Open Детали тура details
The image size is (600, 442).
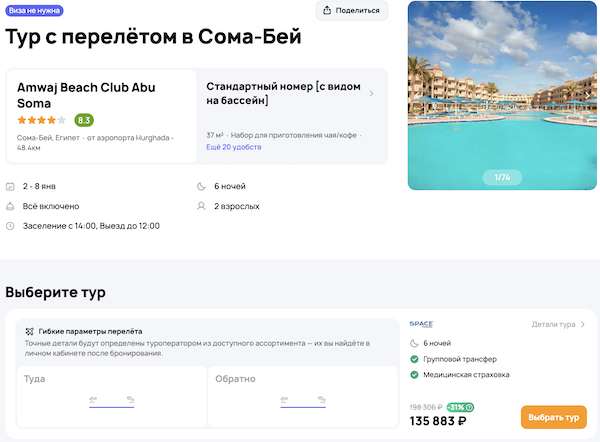(x=558, y=325)
